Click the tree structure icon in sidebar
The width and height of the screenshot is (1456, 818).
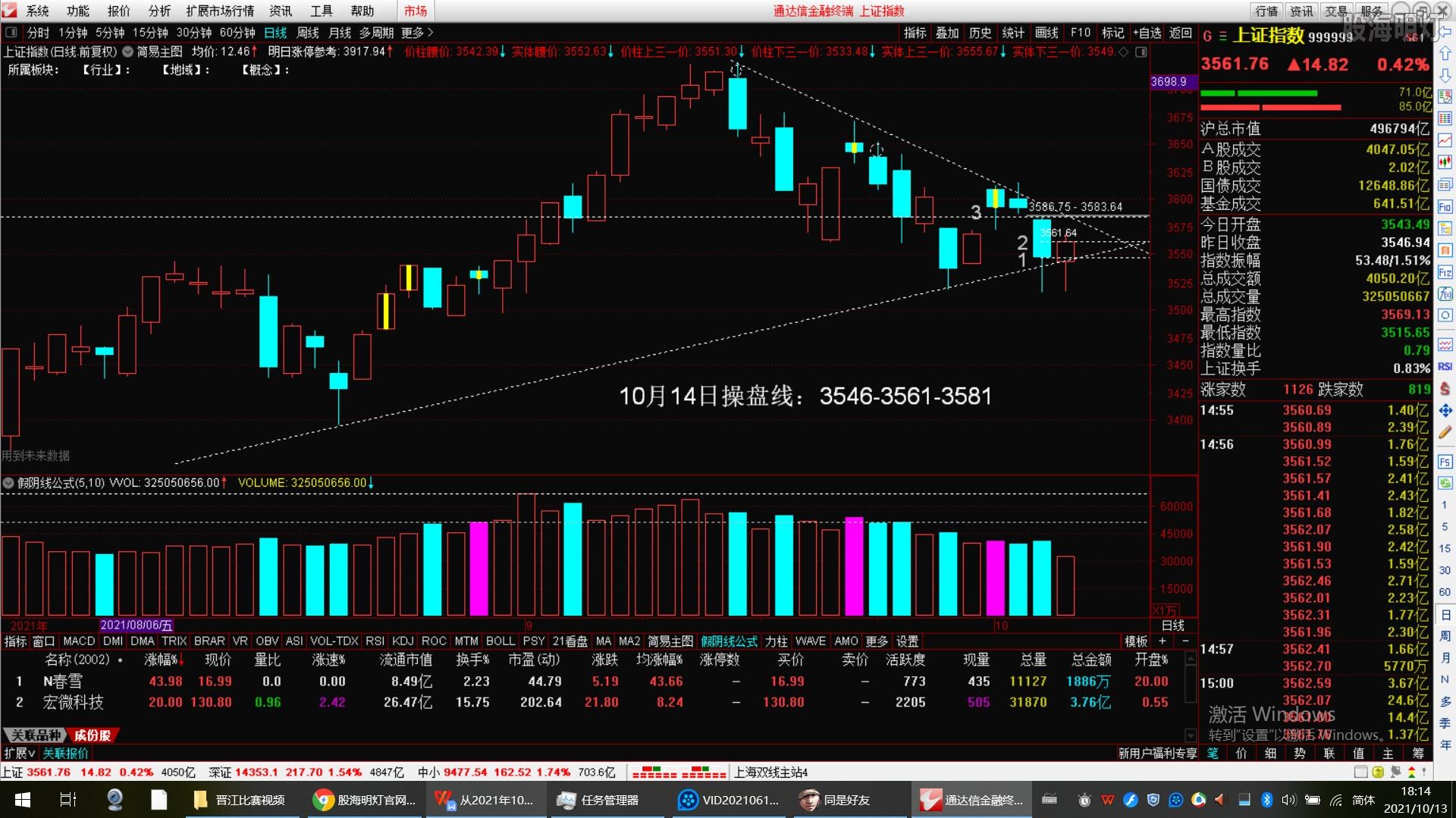tap(1445, 228)
